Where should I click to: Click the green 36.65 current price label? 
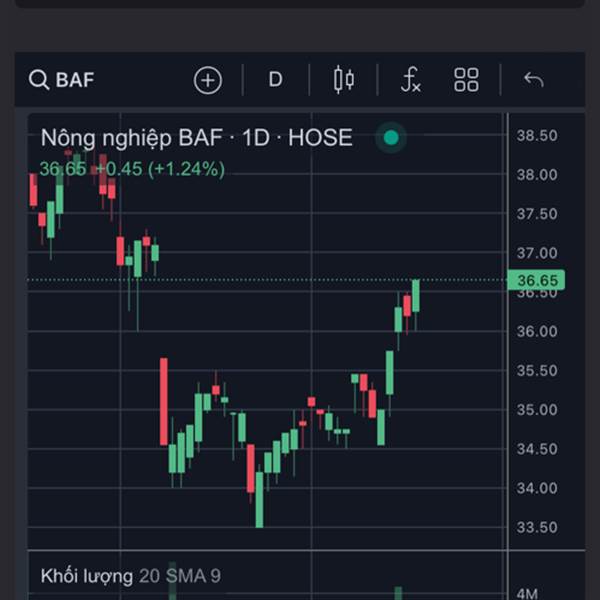coord(536,280)
